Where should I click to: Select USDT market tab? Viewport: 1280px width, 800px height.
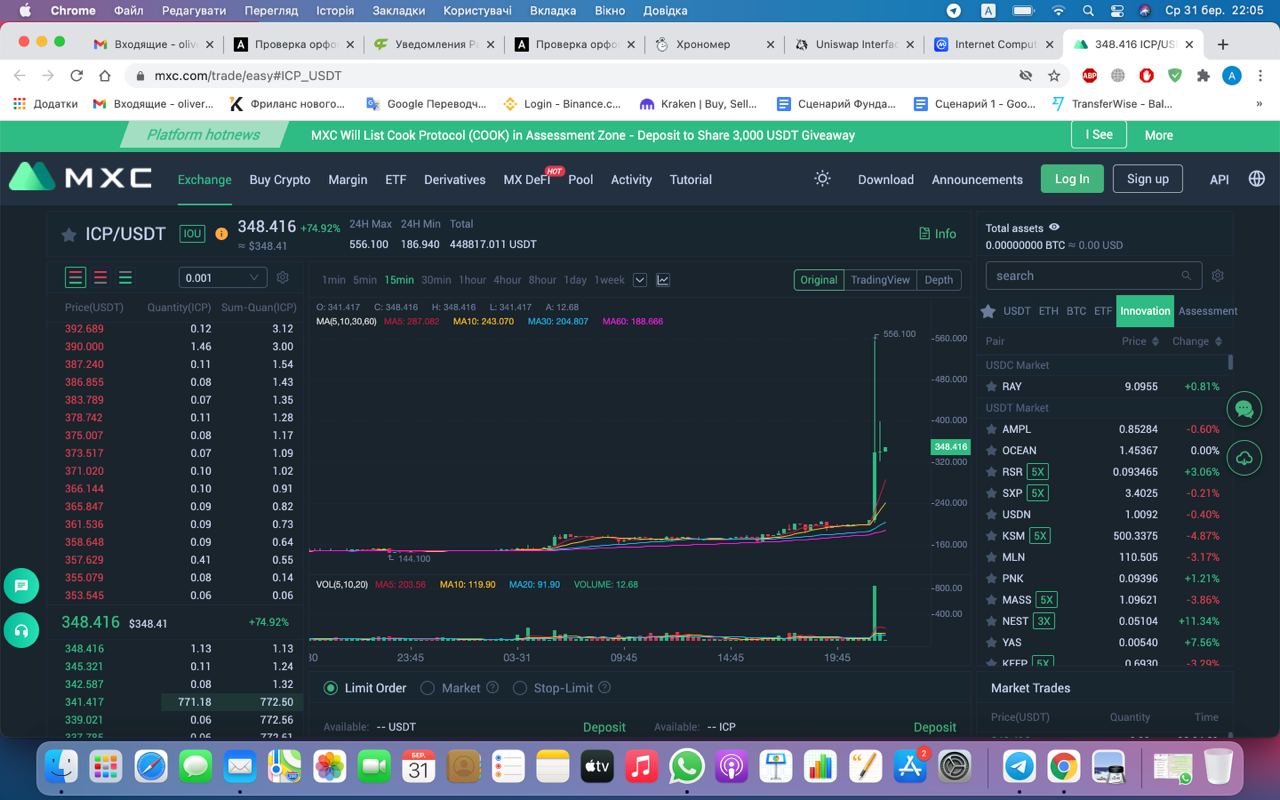pos(1017,311)
